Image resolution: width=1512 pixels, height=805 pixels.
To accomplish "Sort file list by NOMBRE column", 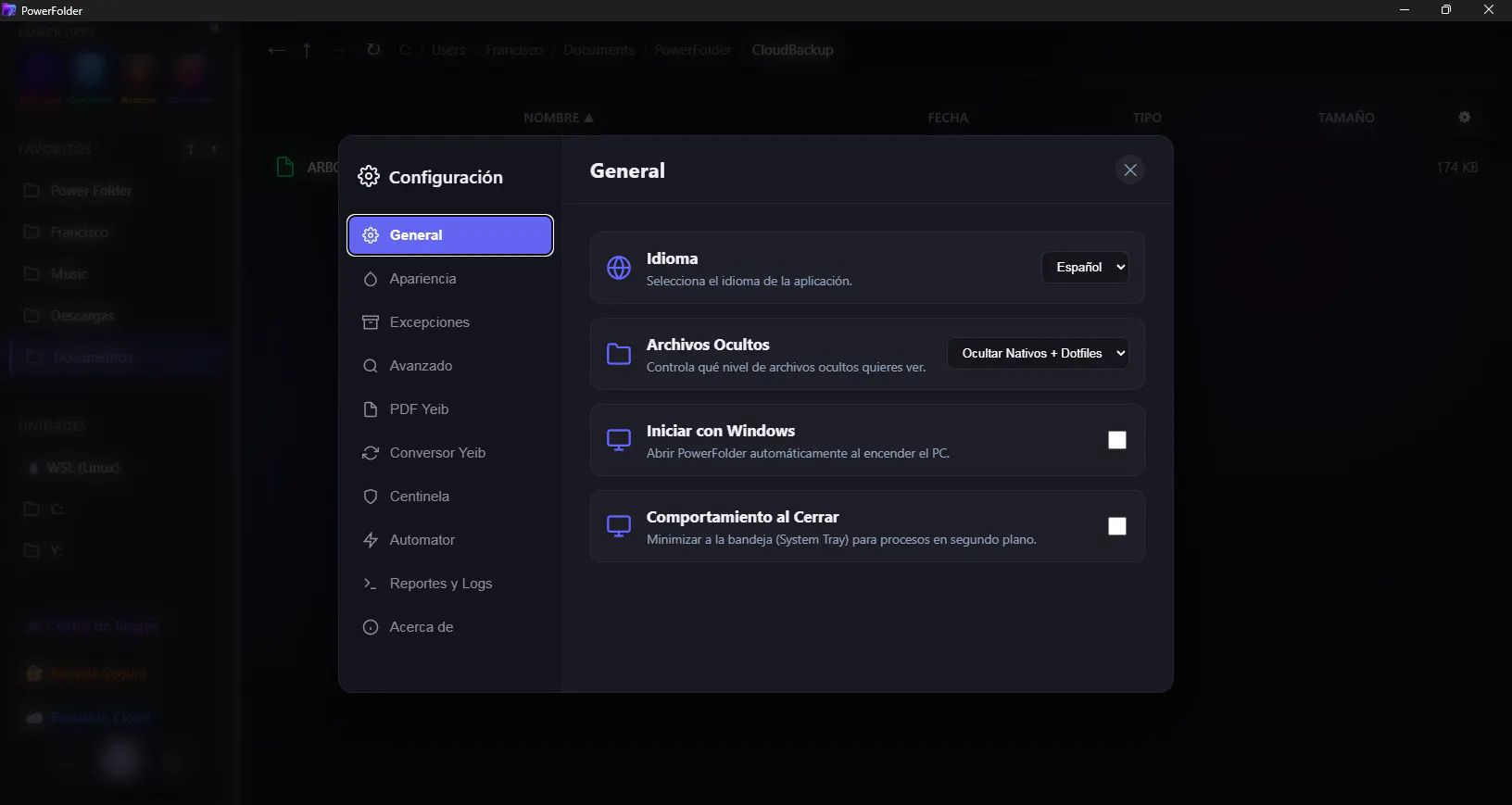I will [558, 118].
